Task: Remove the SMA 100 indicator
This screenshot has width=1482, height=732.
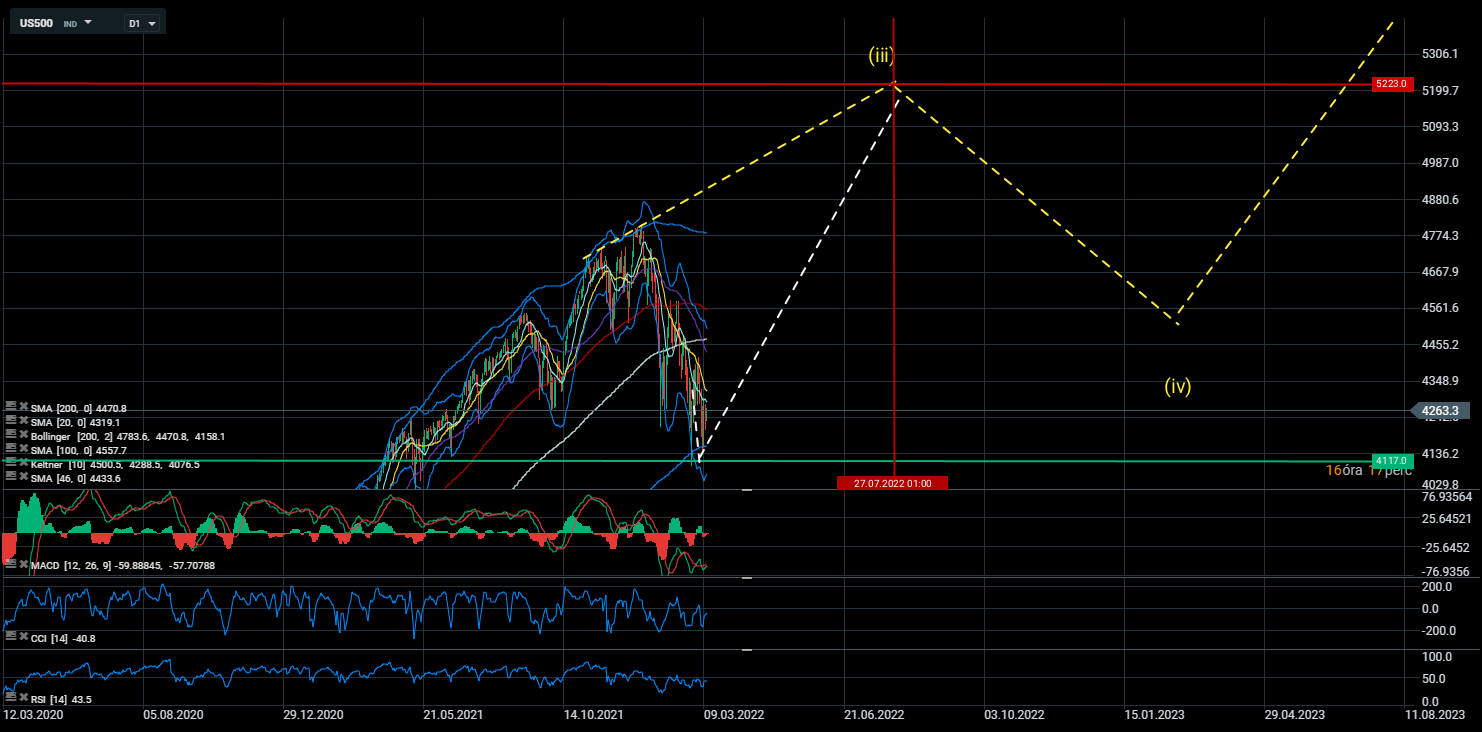Action: coord(23,450)
